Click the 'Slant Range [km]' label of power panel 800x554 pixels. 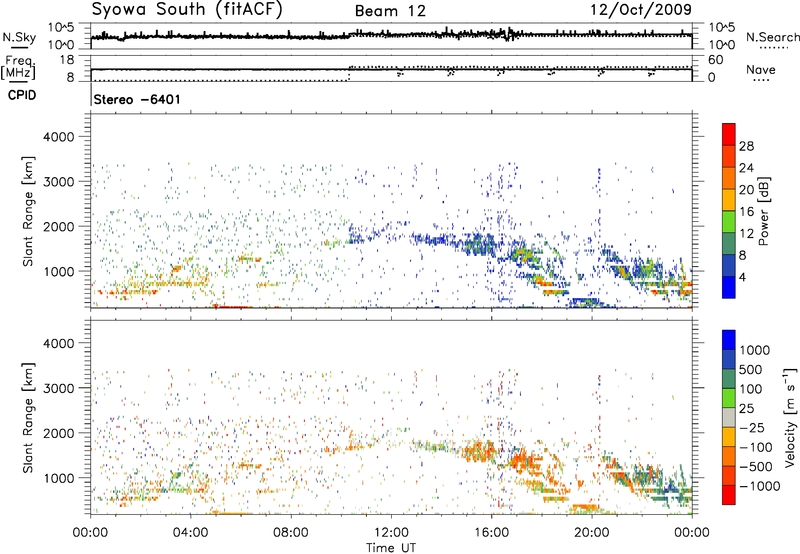(x=28, y=211)
